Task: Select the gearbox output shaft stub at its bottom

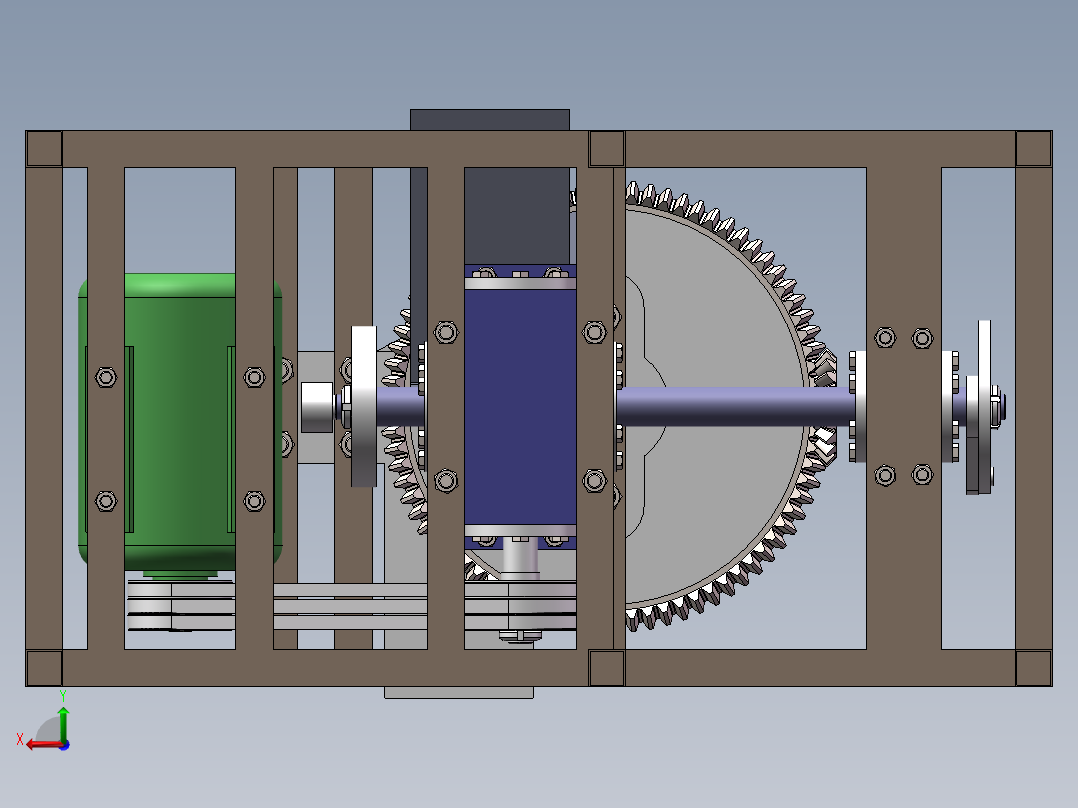Action: (x=520, y=557)
